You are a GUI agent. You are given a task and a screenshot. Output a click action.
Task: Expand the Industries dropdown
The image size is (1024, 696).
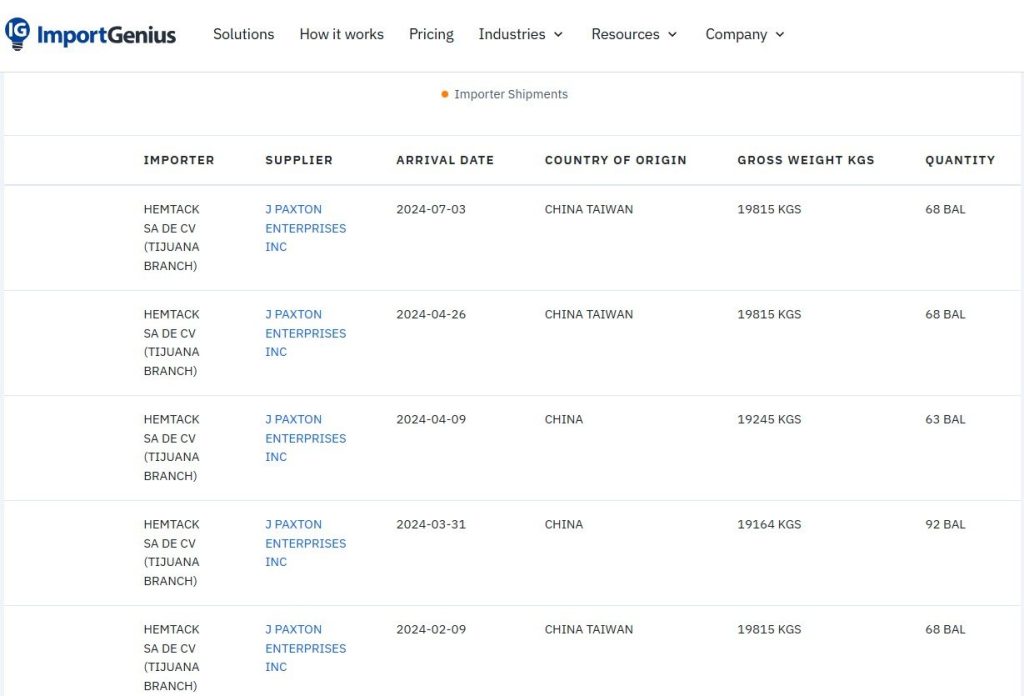pos(520,34)
